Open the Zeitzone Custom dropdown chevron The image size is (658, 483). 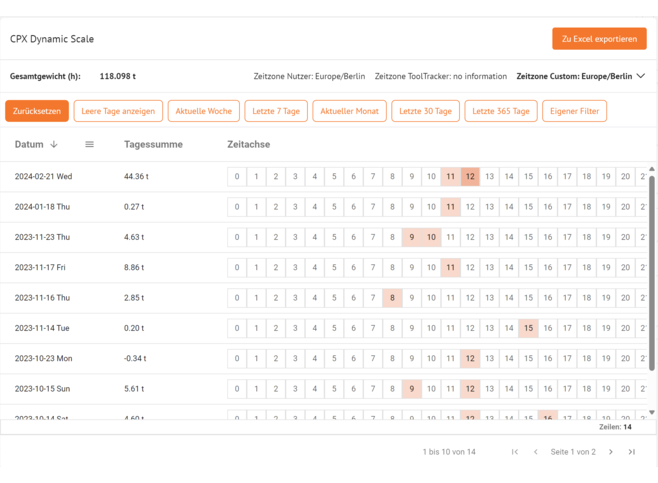pos(640,76)
